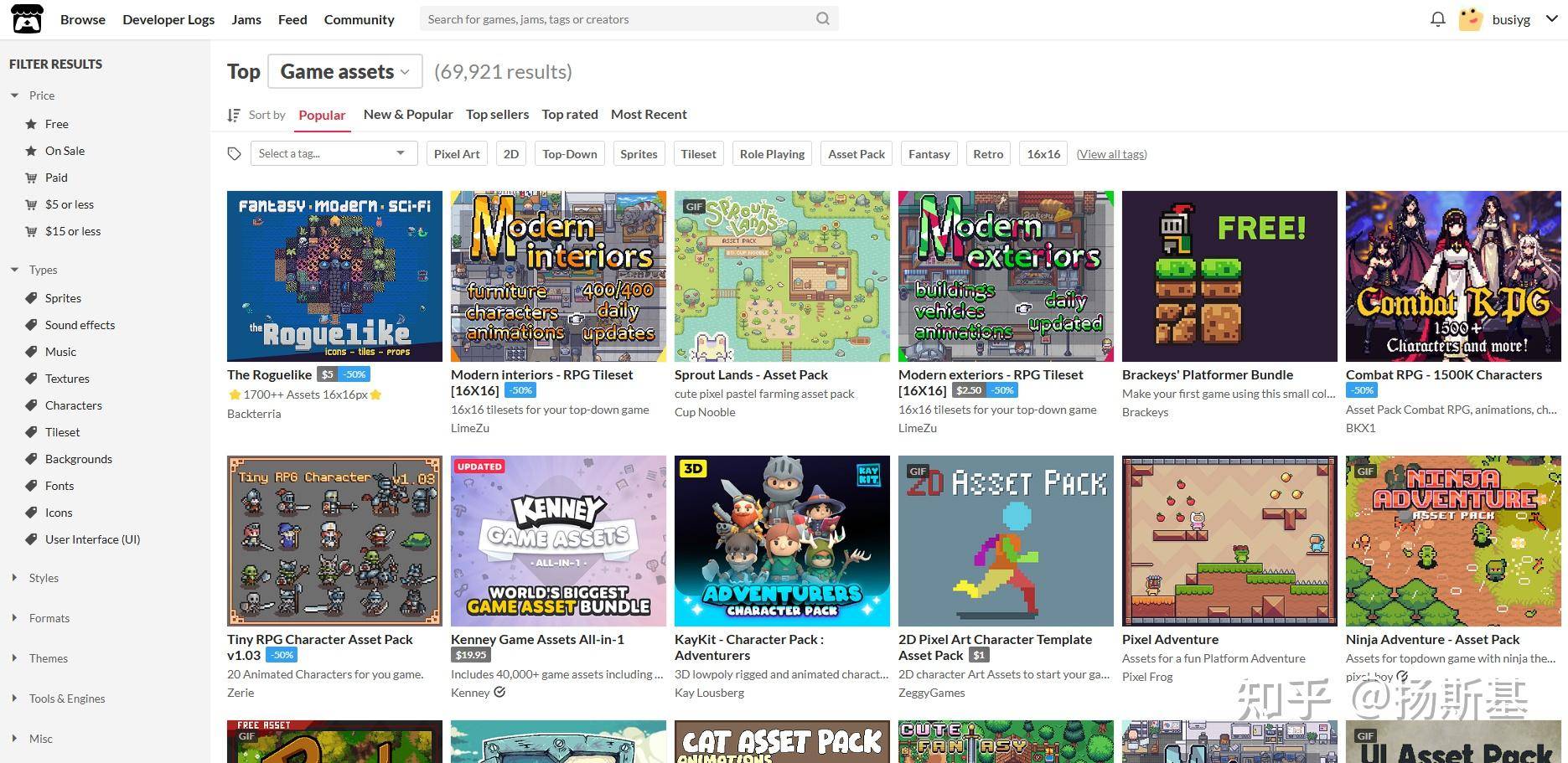Click the Sort by icon
Viewport: 1568px width, 763px height.
(234, 115)
